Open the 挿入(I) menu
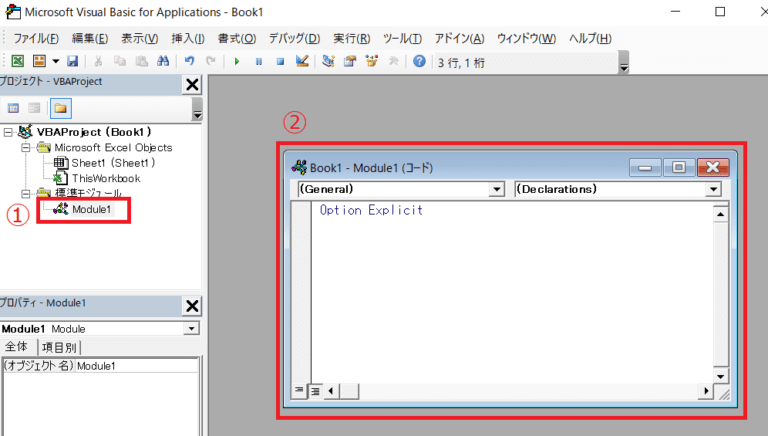This screenshot has width=768, height=436. click(188, 38)
